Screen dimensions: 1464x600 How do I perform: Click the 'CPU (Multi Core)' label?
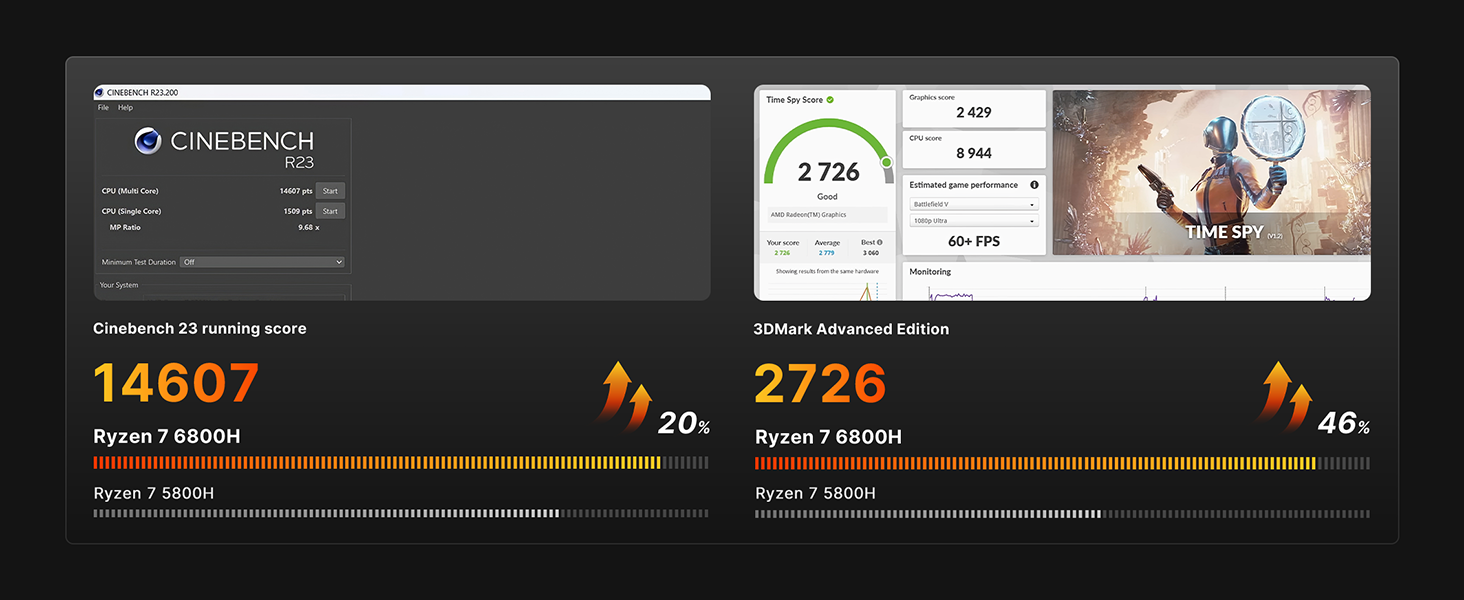coord(130,191)
